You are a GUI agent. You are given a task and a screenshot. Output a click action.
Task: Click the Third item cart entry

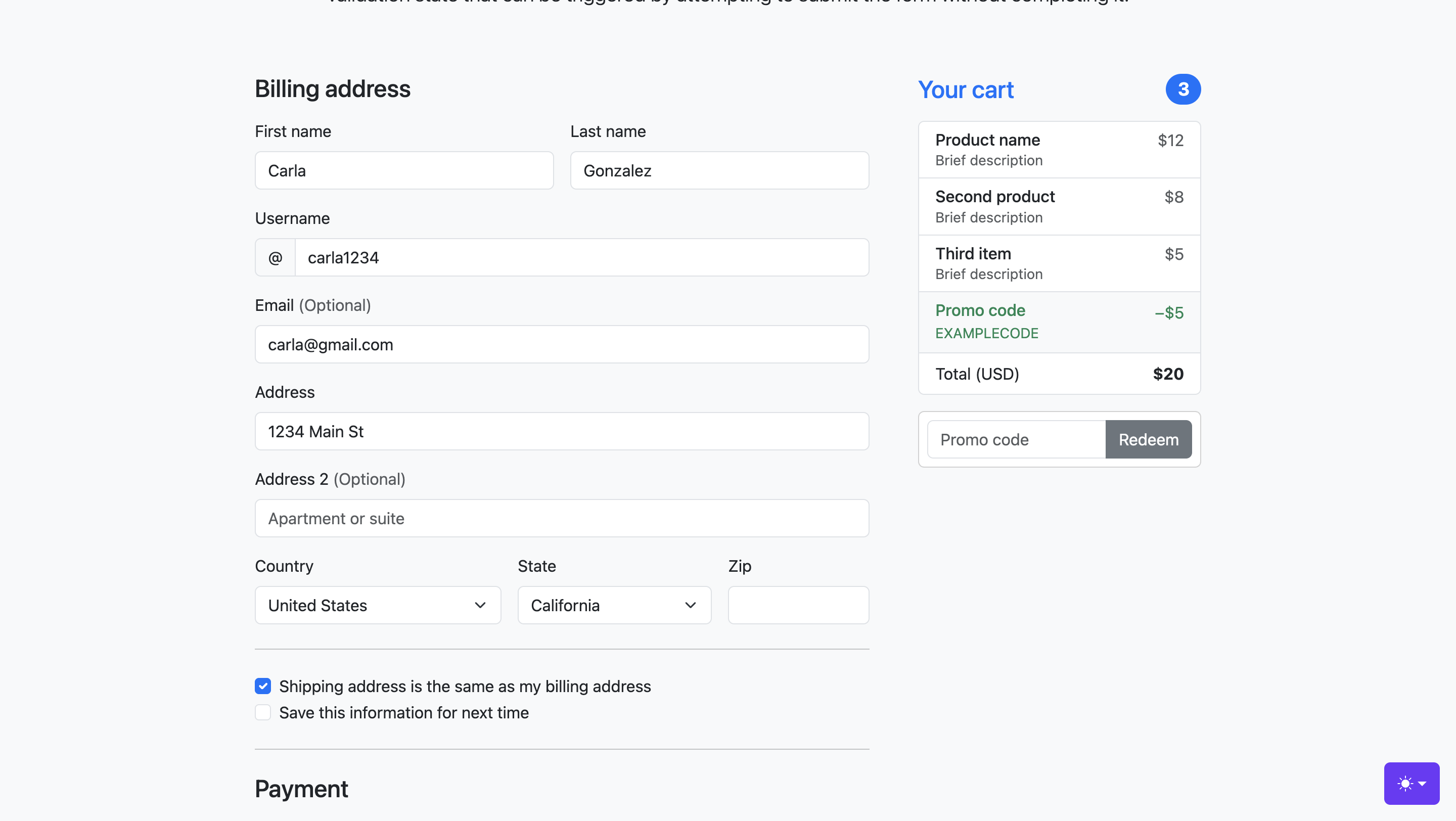(x=1059, y=263)
